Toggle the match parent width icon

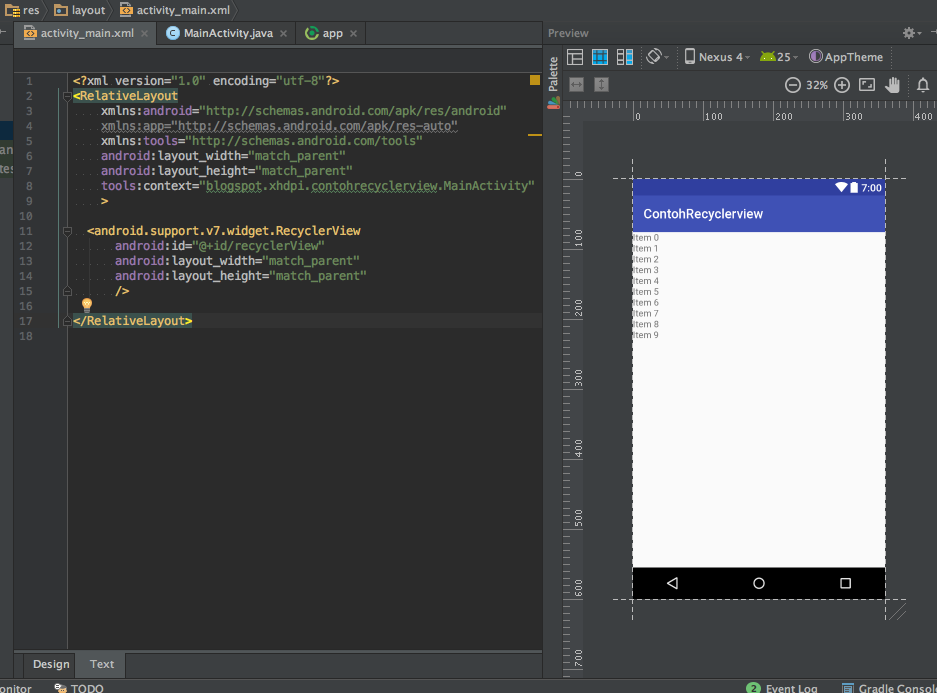[576, 85]
